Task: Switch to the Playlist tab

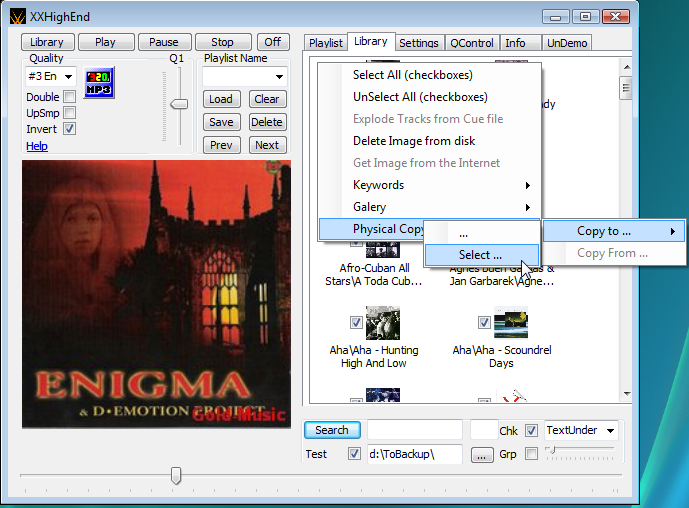Action: click(x=326, y=43)
